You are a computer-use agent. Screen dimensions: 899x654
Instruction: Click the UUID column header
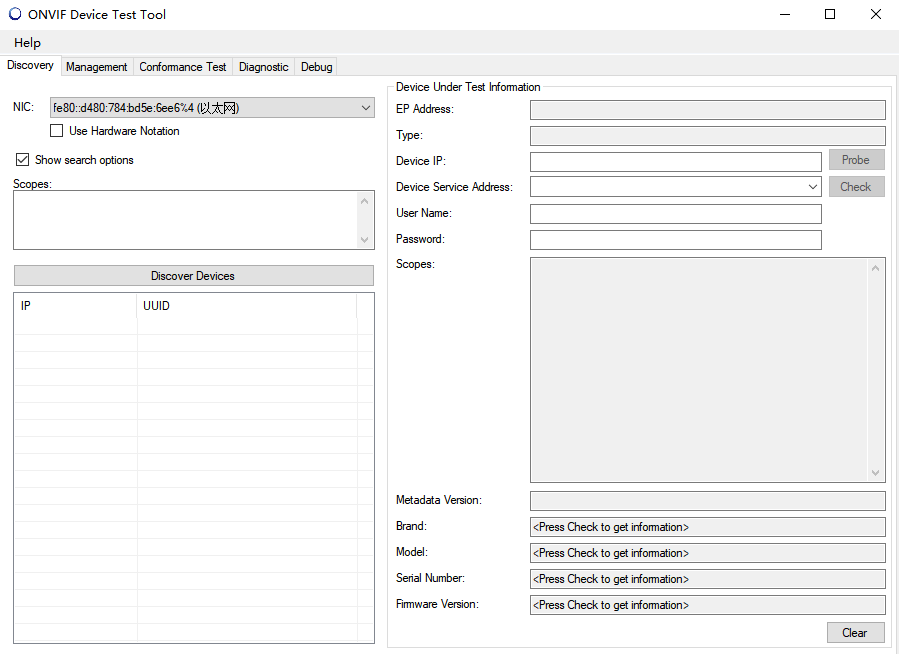(246, 306)
